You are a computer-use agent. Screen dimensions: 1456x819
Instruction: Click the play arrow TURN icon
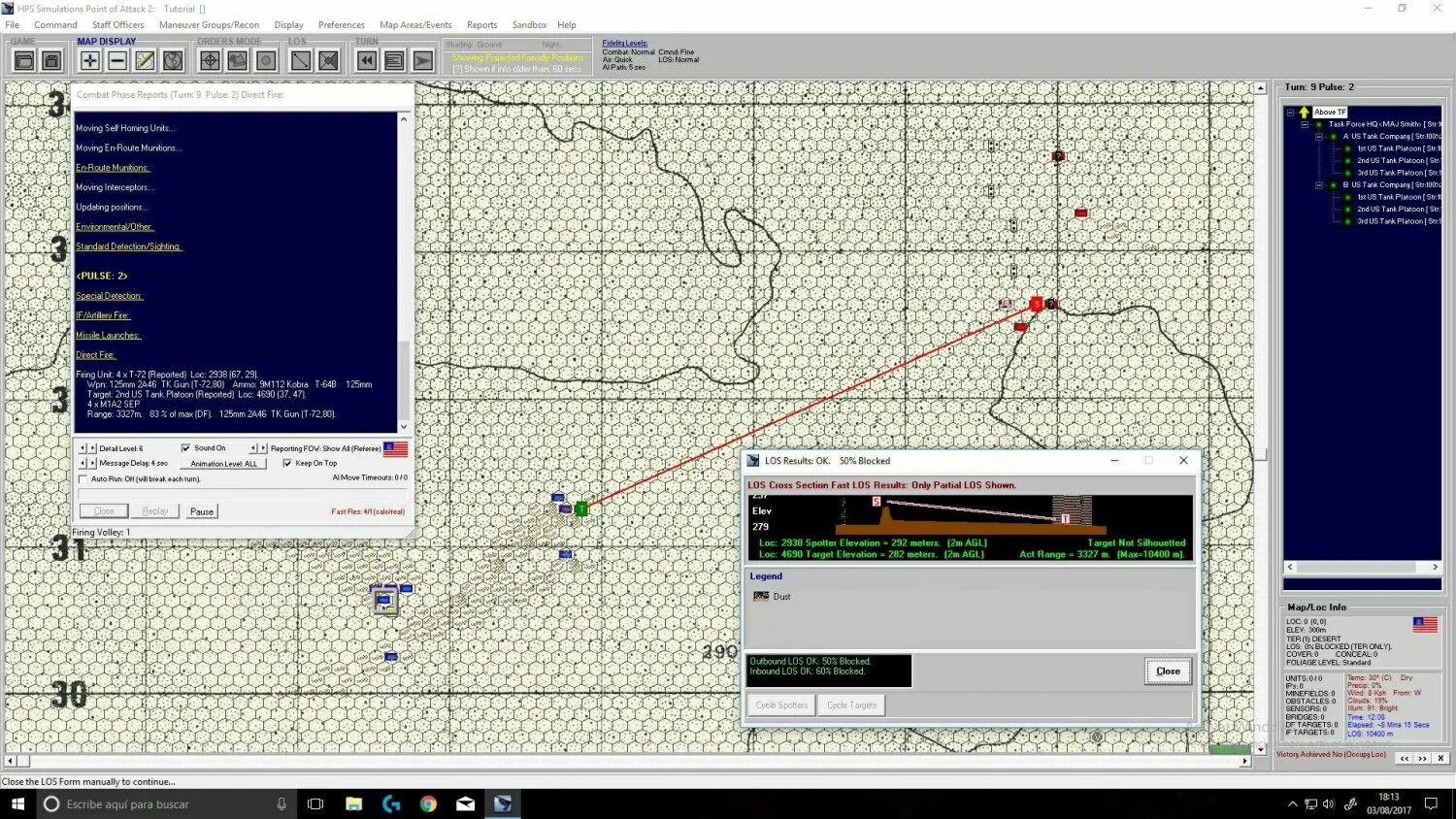tap(422, 61)
